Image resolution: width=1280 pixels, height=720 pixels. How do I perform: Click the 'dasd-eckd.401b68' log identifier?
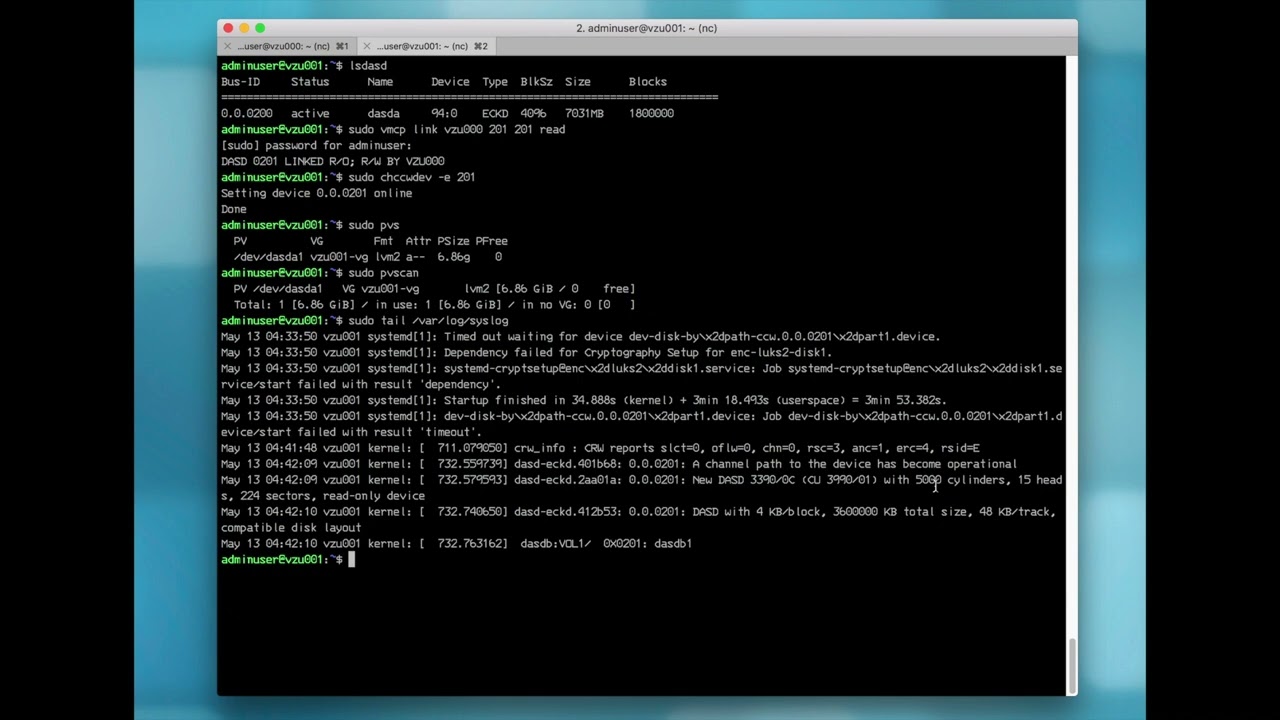tap(565, 464)
